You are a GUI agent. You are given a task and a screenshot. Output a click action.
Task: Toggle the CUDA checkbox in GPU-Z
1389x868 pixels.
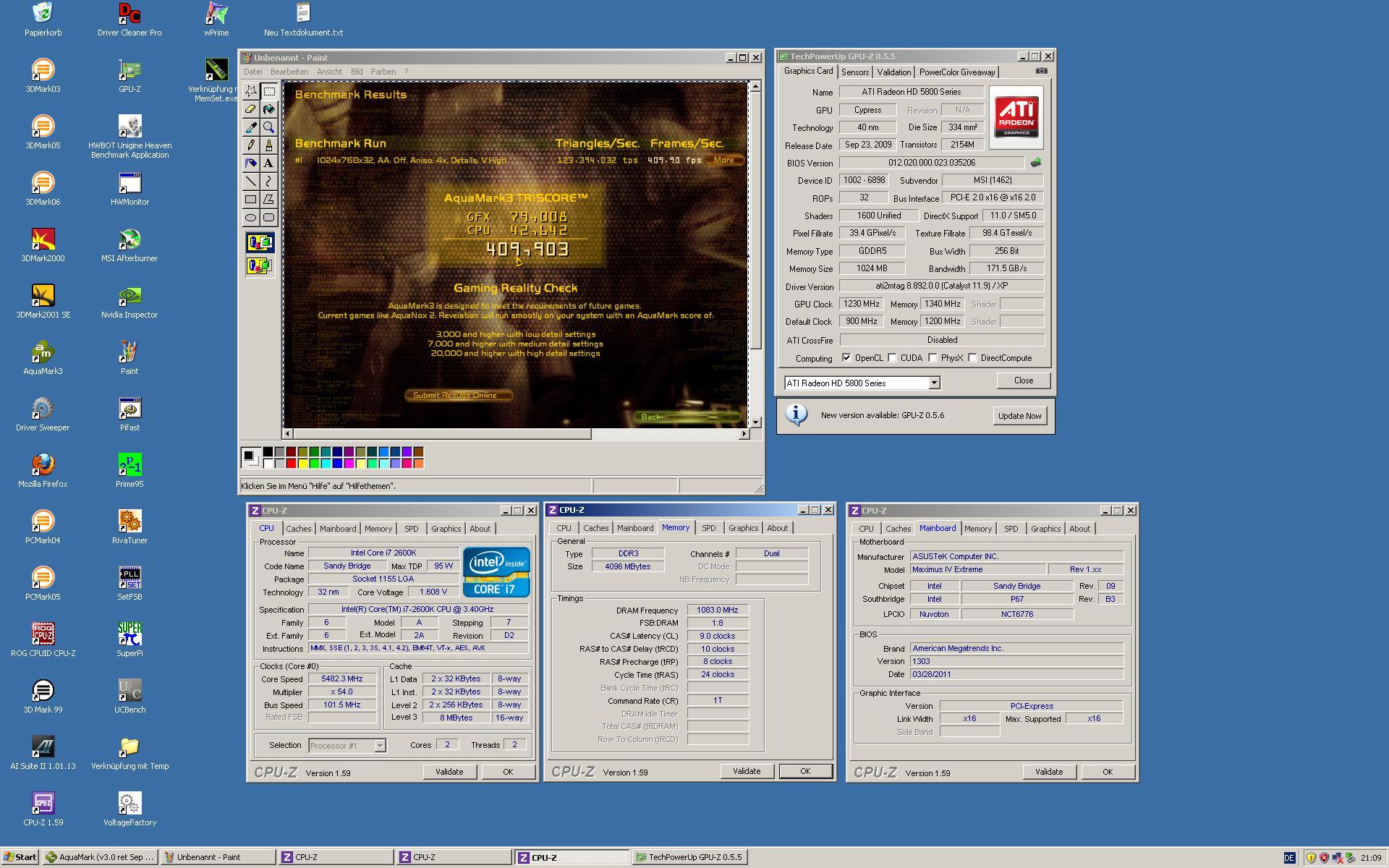[x=893, y=358]
